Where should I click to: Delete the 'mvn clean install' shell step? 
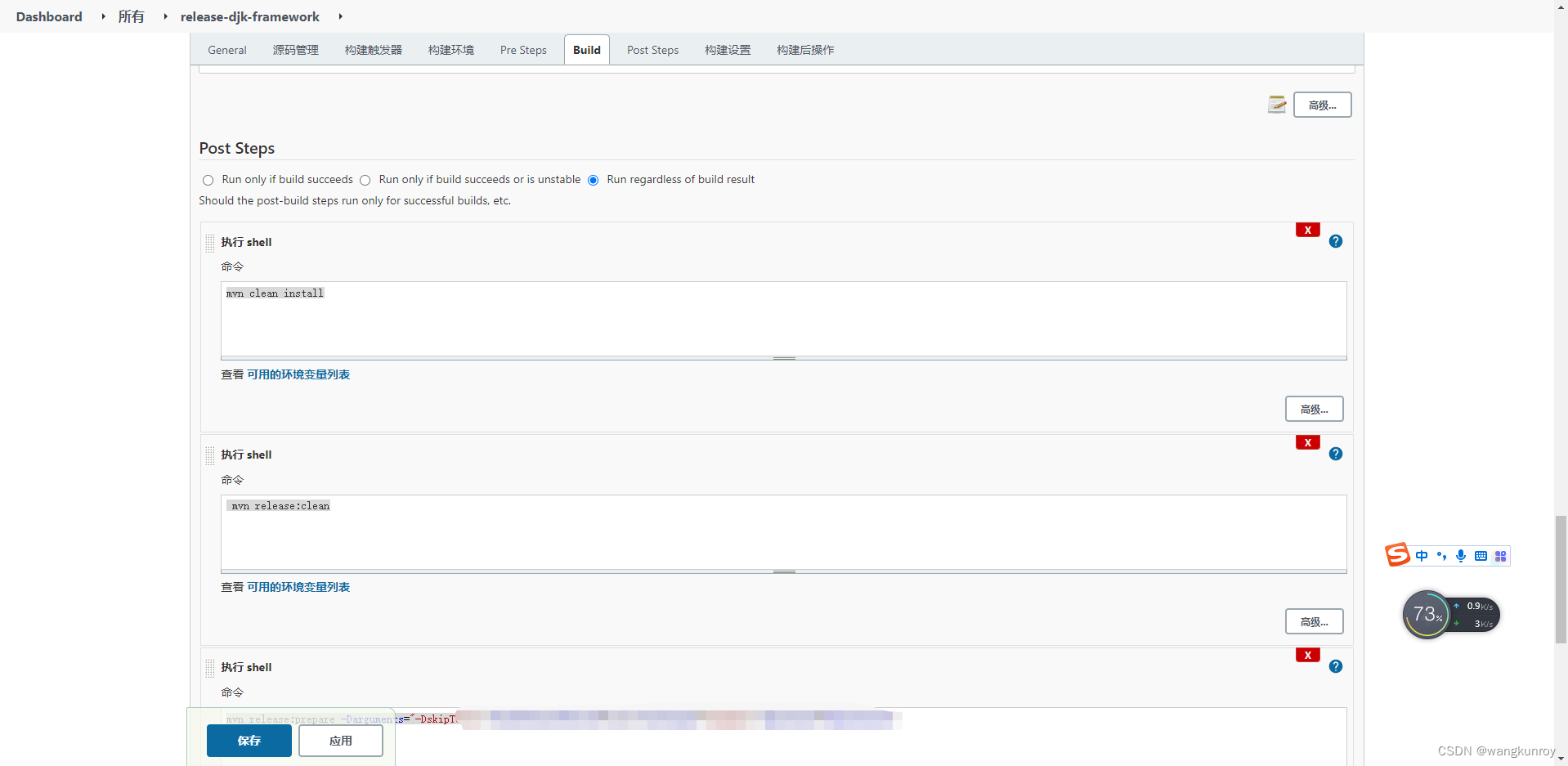click(1307, 230)
